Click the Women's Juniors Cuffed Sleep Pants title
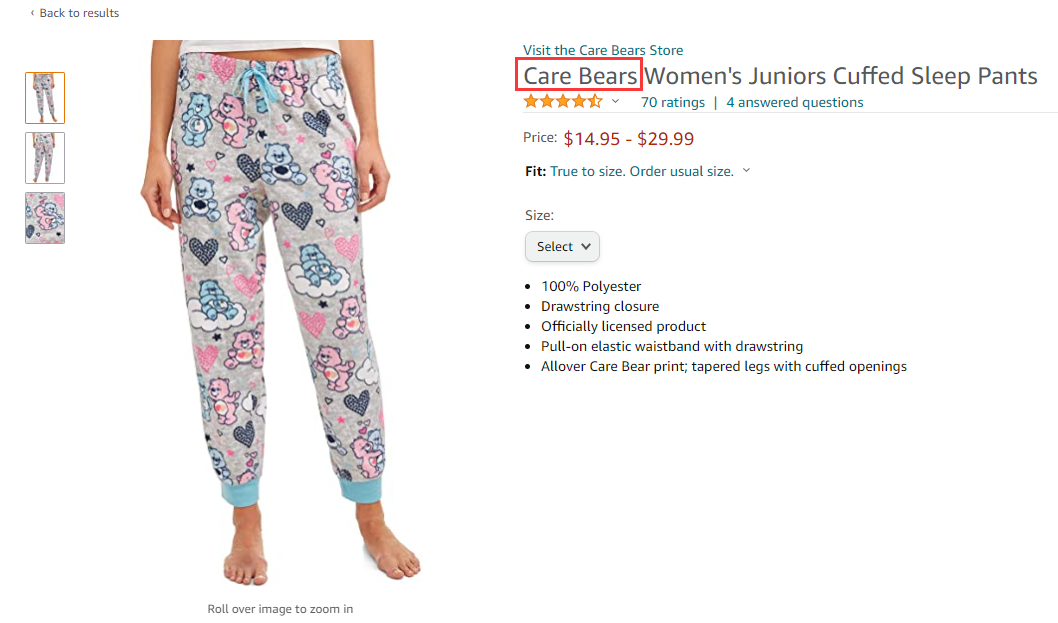Image resolution: width=1058 pixels, height=623 pixels. [840, 76]
